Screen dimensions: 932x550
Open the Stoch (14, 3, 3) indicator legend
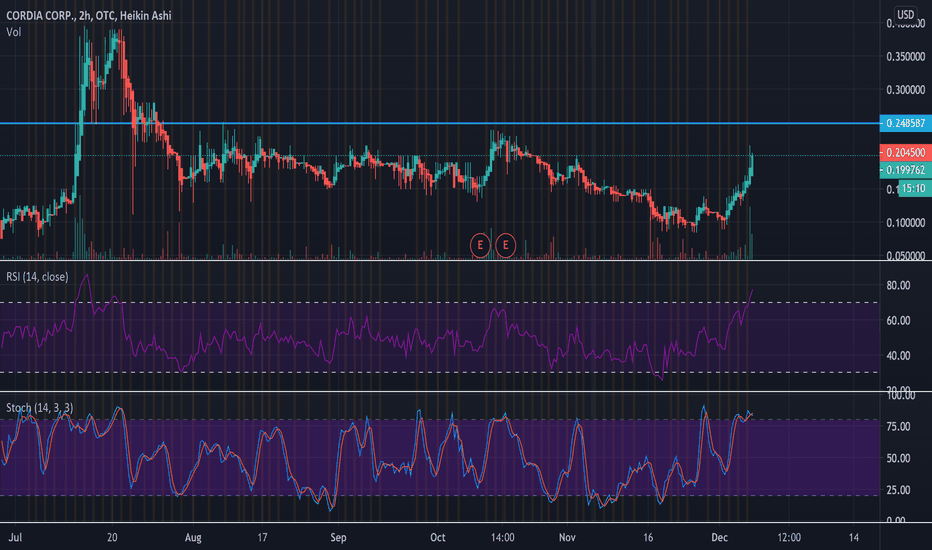39,408
